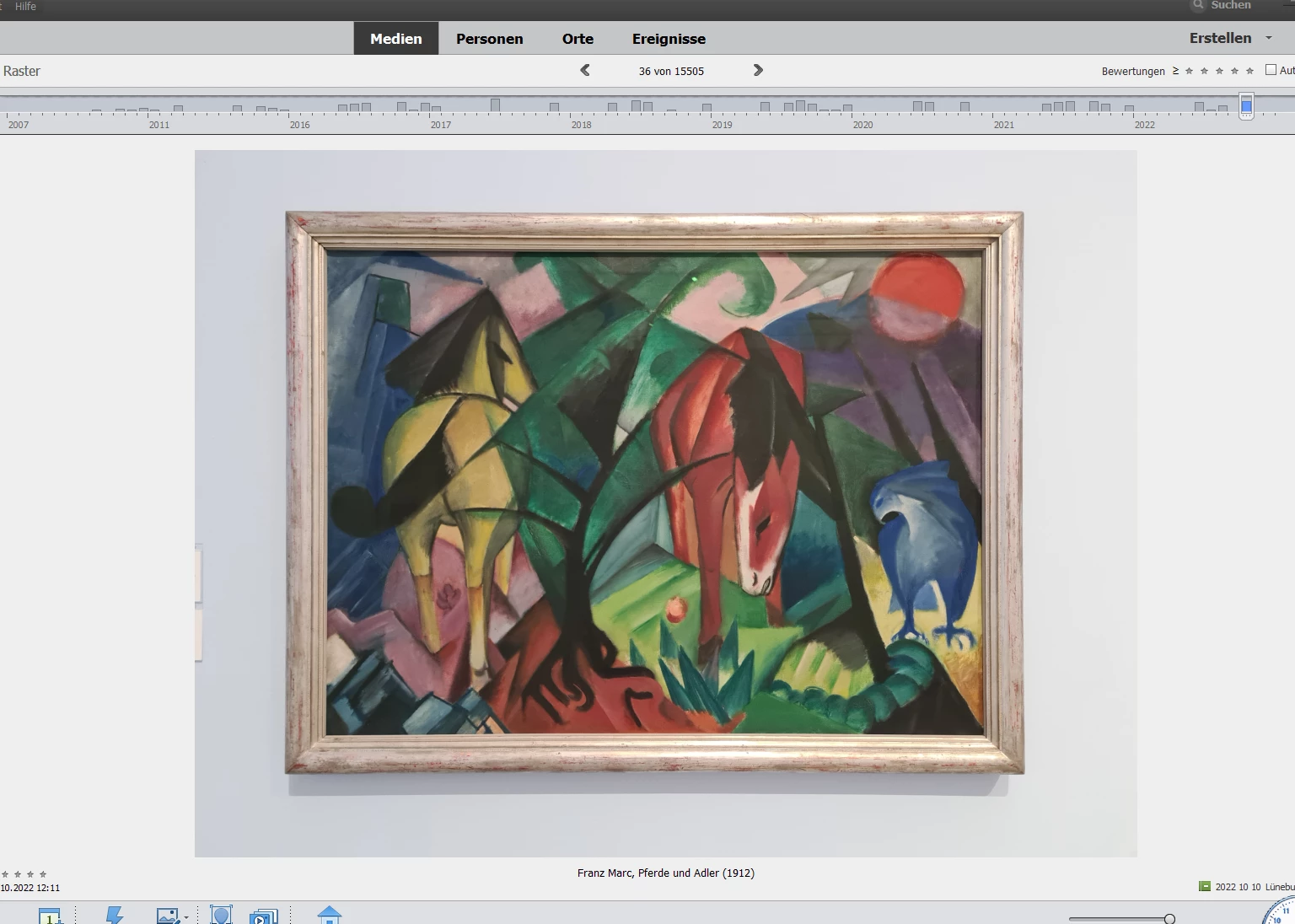1295x924 pixels.
Task: Click the Instant Fix lightning icon
Action: [115, 915]
